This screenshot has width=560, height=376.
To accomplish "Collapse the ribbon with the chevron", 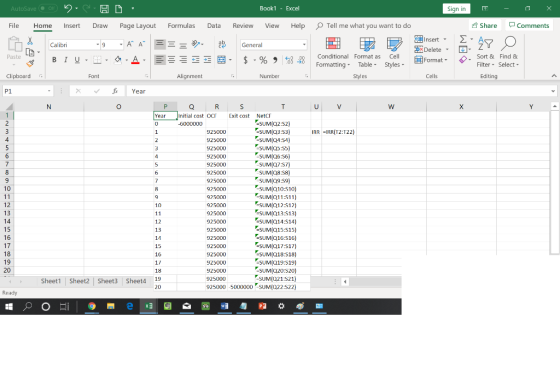I will point(554,76).
